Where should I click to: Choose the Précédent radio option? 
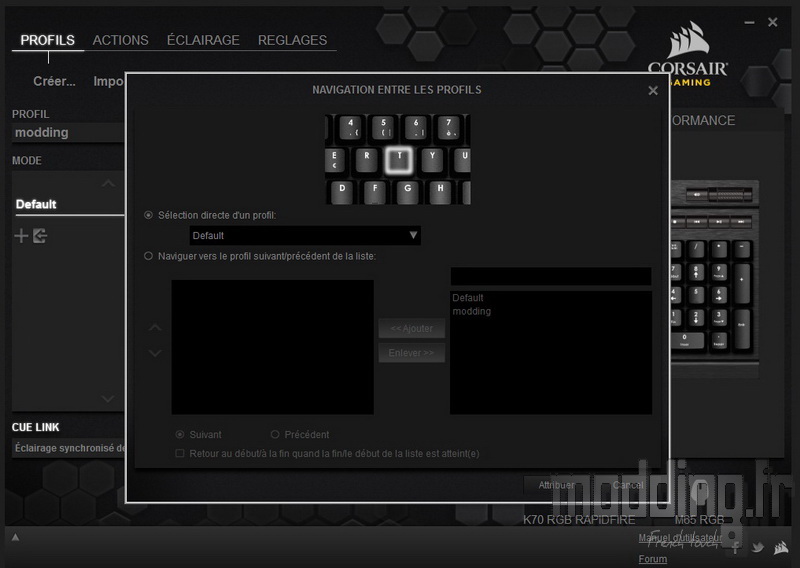click(275, 434)
